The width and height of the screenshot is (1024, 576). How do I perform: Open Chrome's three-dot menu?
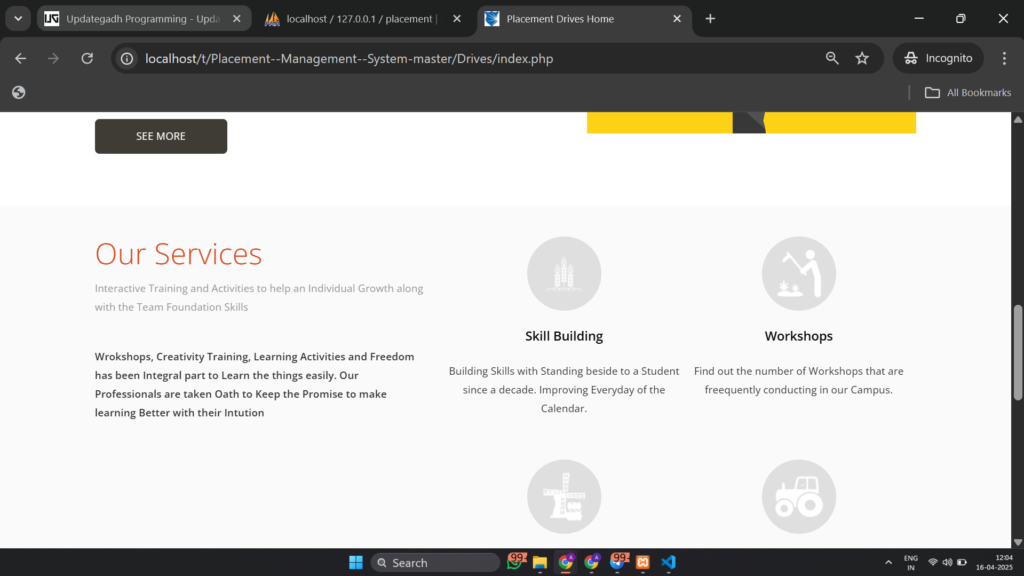point(1005,58)
